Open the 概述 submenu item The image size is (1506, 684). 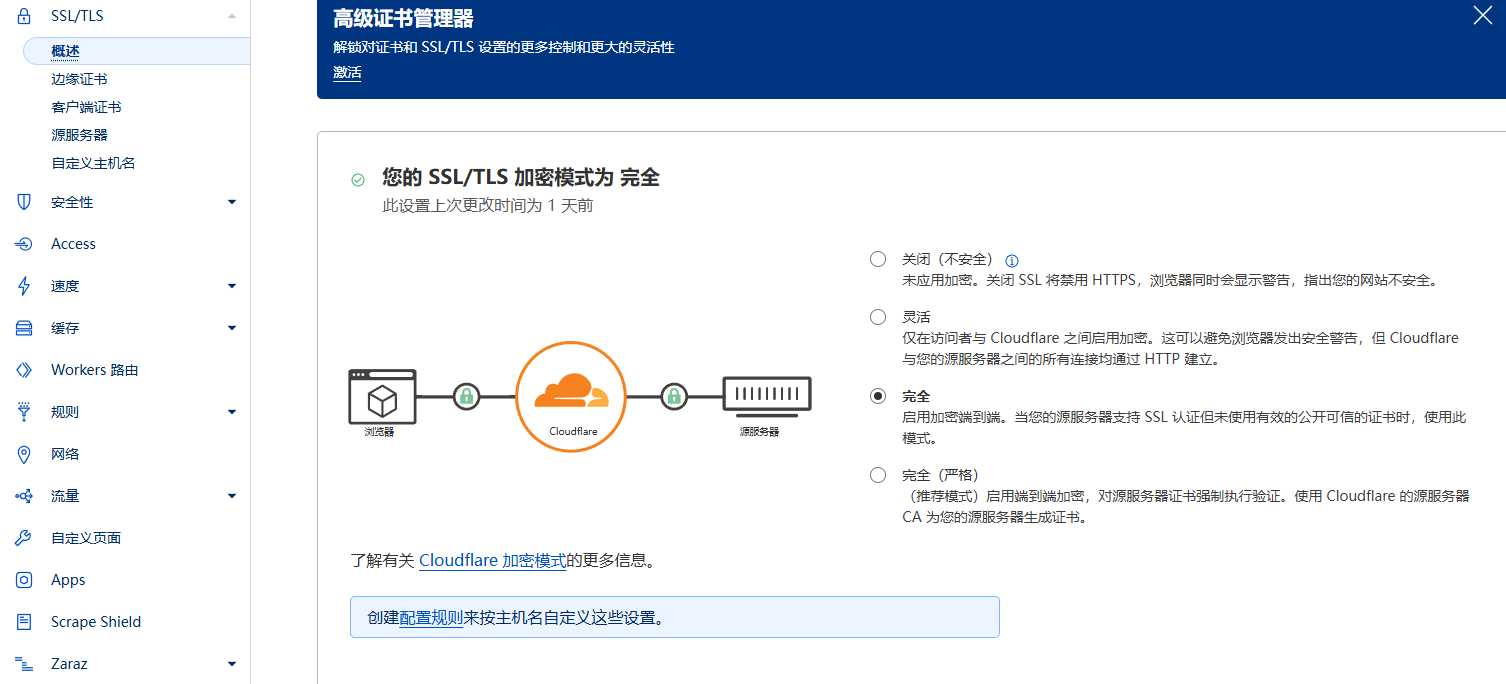point(136,51)
